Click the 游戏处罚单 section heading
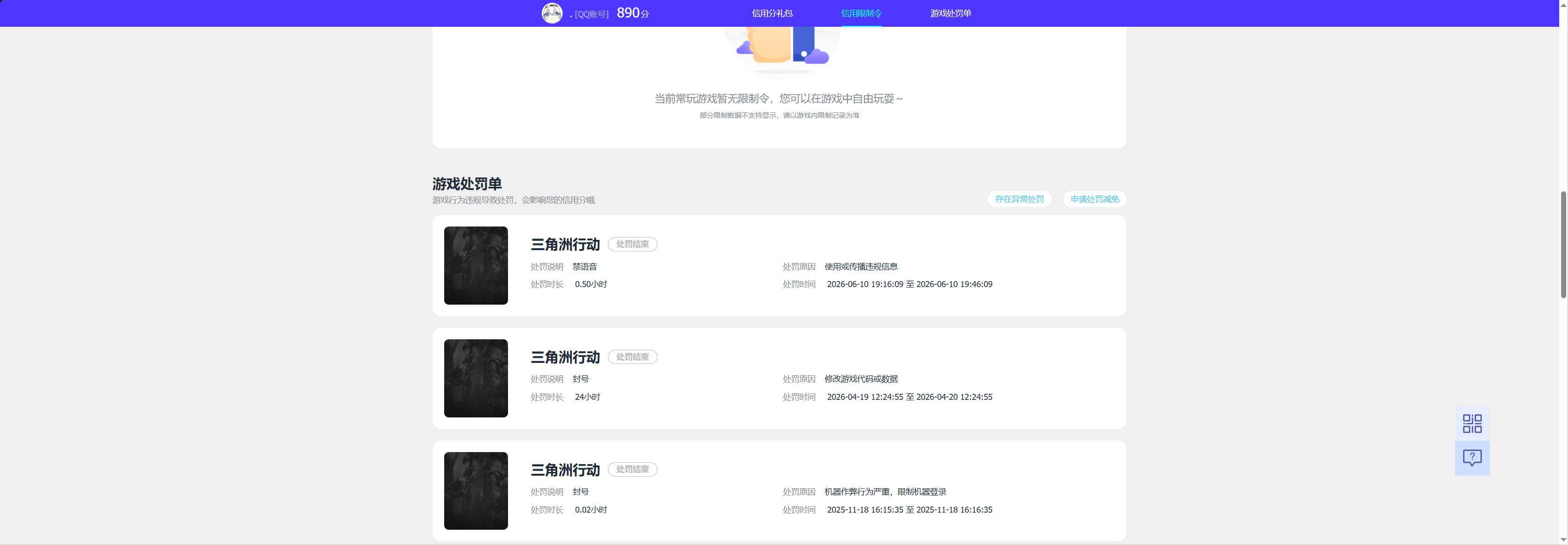The image size is (1568, 545). (467, 184)
